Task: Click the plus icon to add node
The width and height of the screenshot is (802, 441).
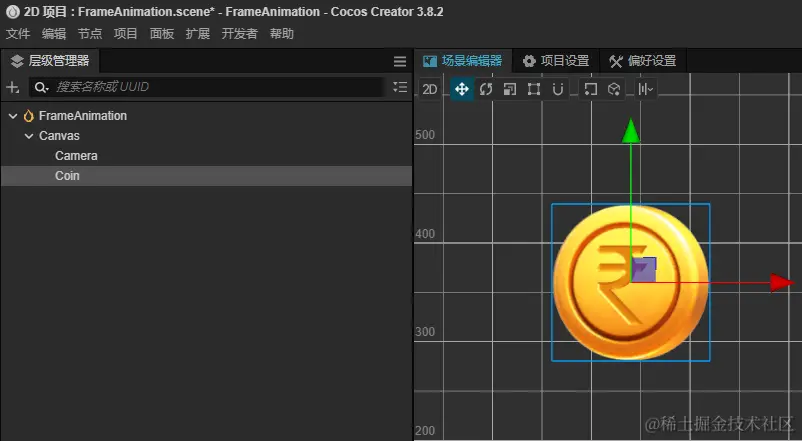Action: (x=13, y=87)
